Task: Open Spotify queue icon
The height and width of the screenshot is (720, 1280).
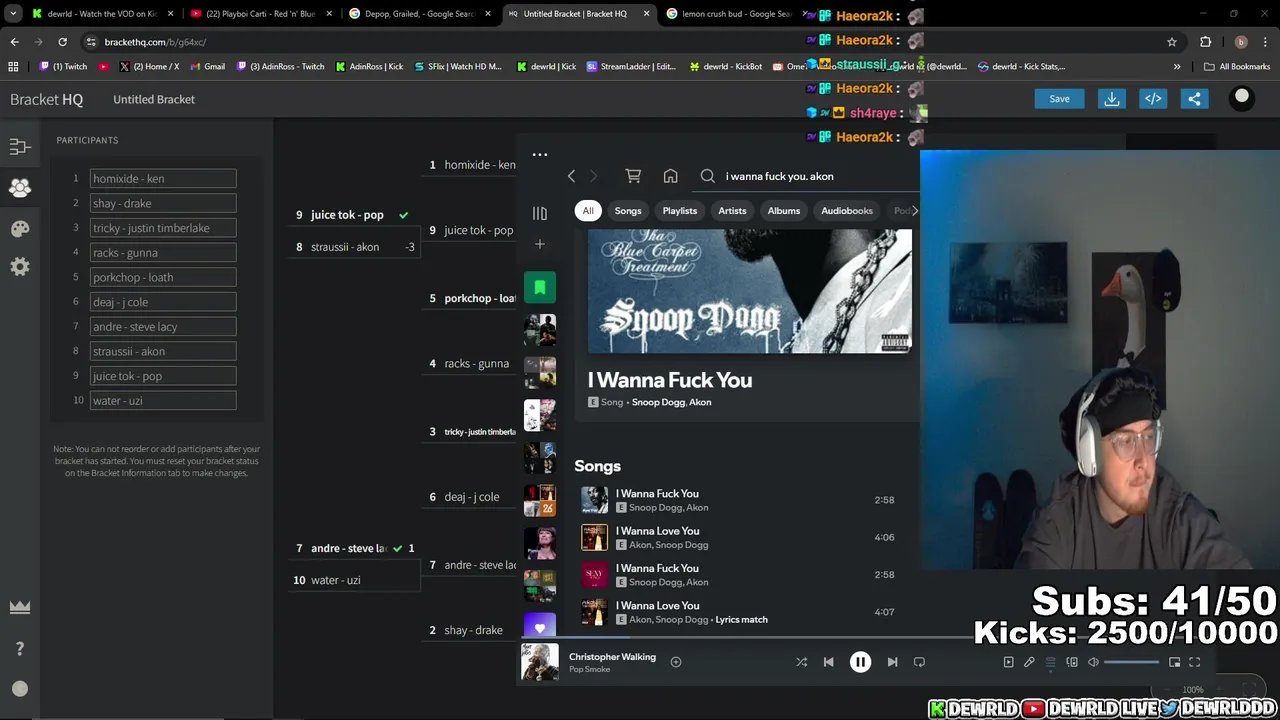Action: point(1050,662)
